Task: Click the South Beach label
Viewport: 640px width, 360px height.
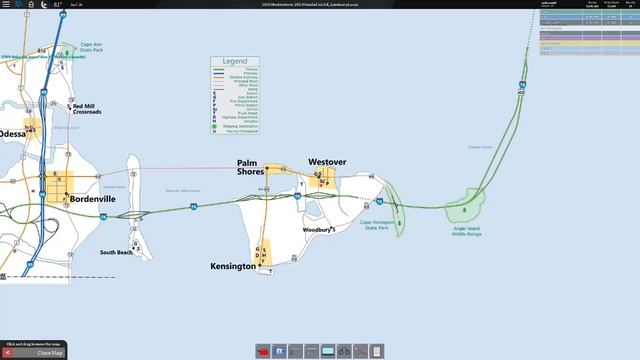Action: tap(116, 252)
